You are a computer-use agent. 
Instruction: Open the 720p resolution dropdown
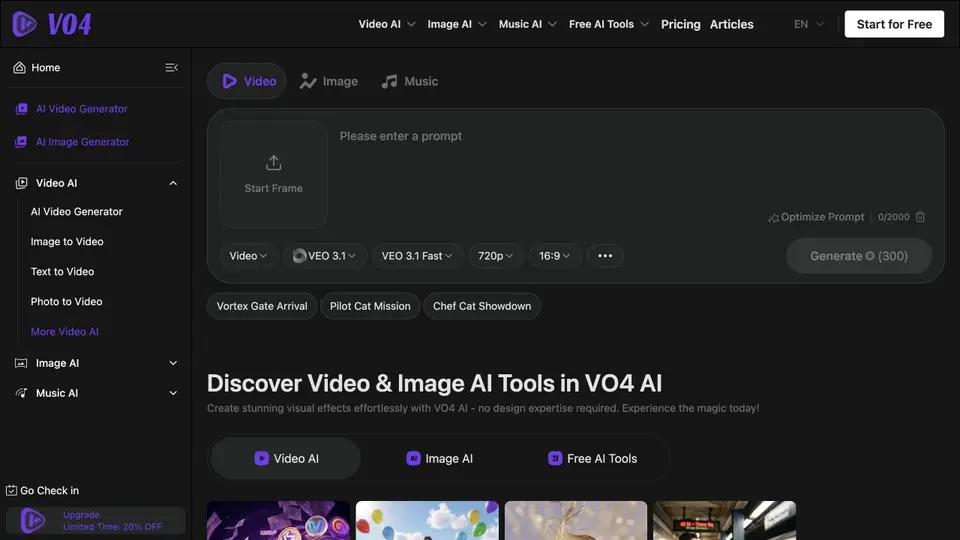point(495,256)
